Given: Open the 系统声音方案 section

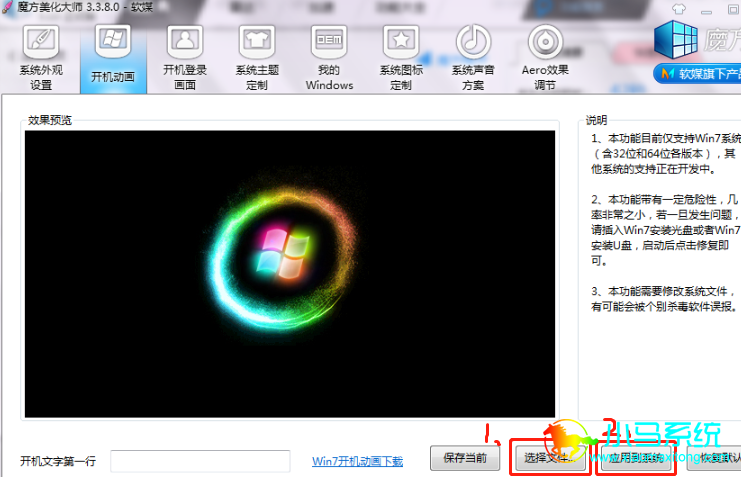Looking at the screenshot, I should tap(473, 58).
